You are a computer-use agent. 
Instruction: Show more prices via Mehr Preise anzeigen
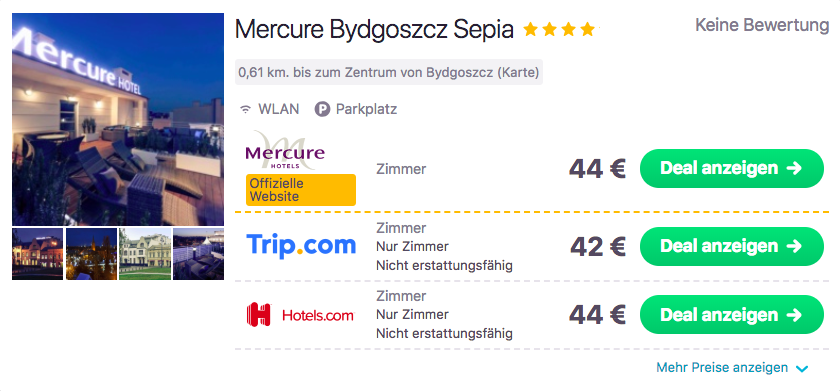tap(722, 368)
